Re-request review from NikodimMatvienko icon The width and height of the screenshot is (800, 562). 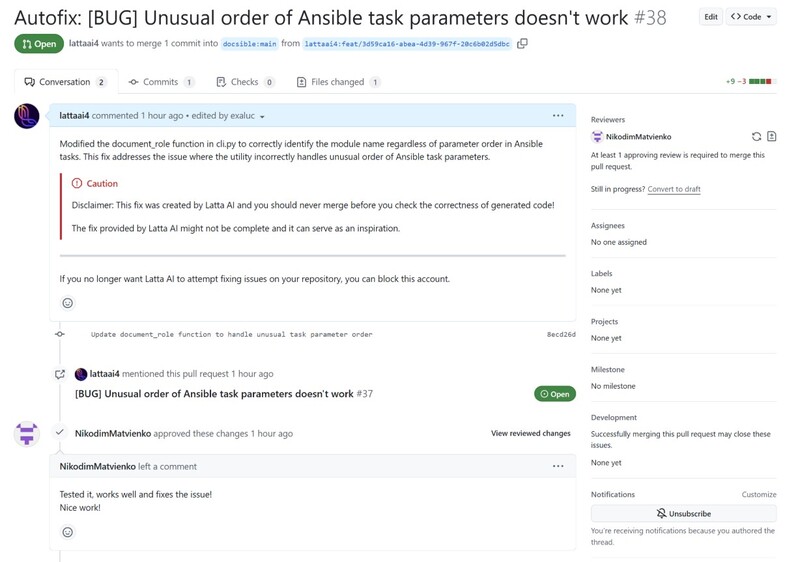(756, 136)
